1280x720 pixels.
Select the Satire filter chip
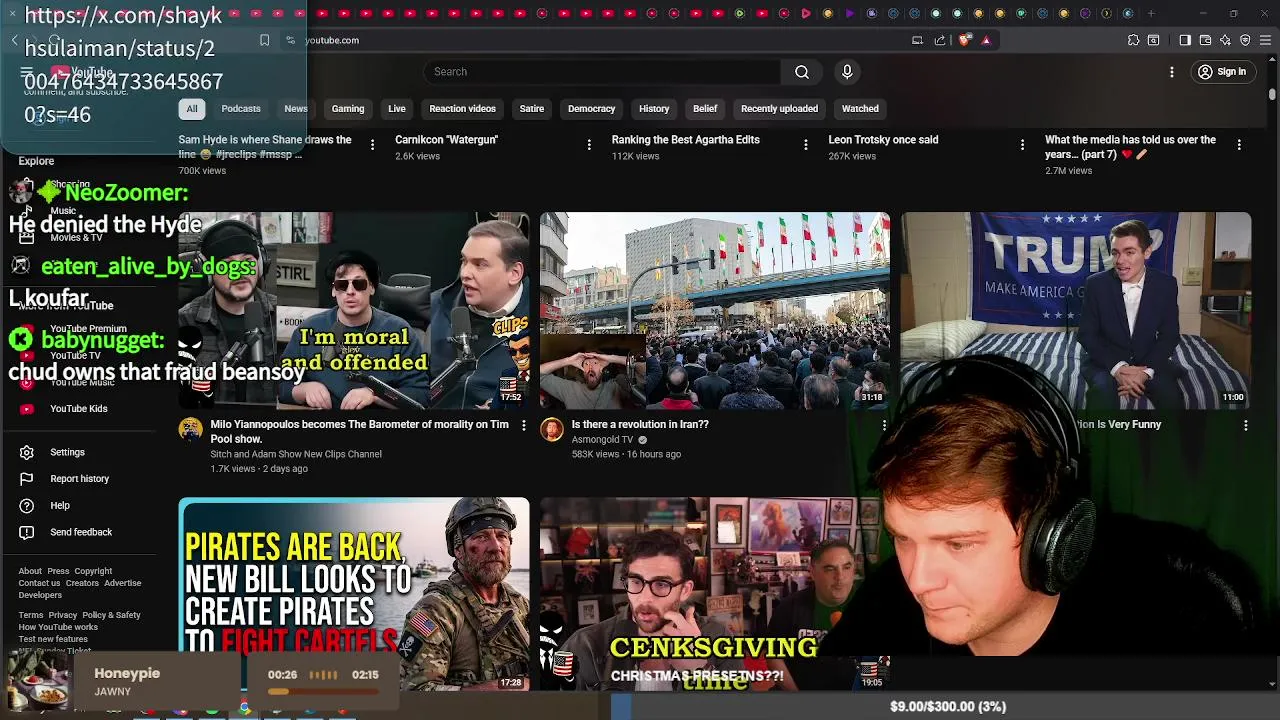532,109
